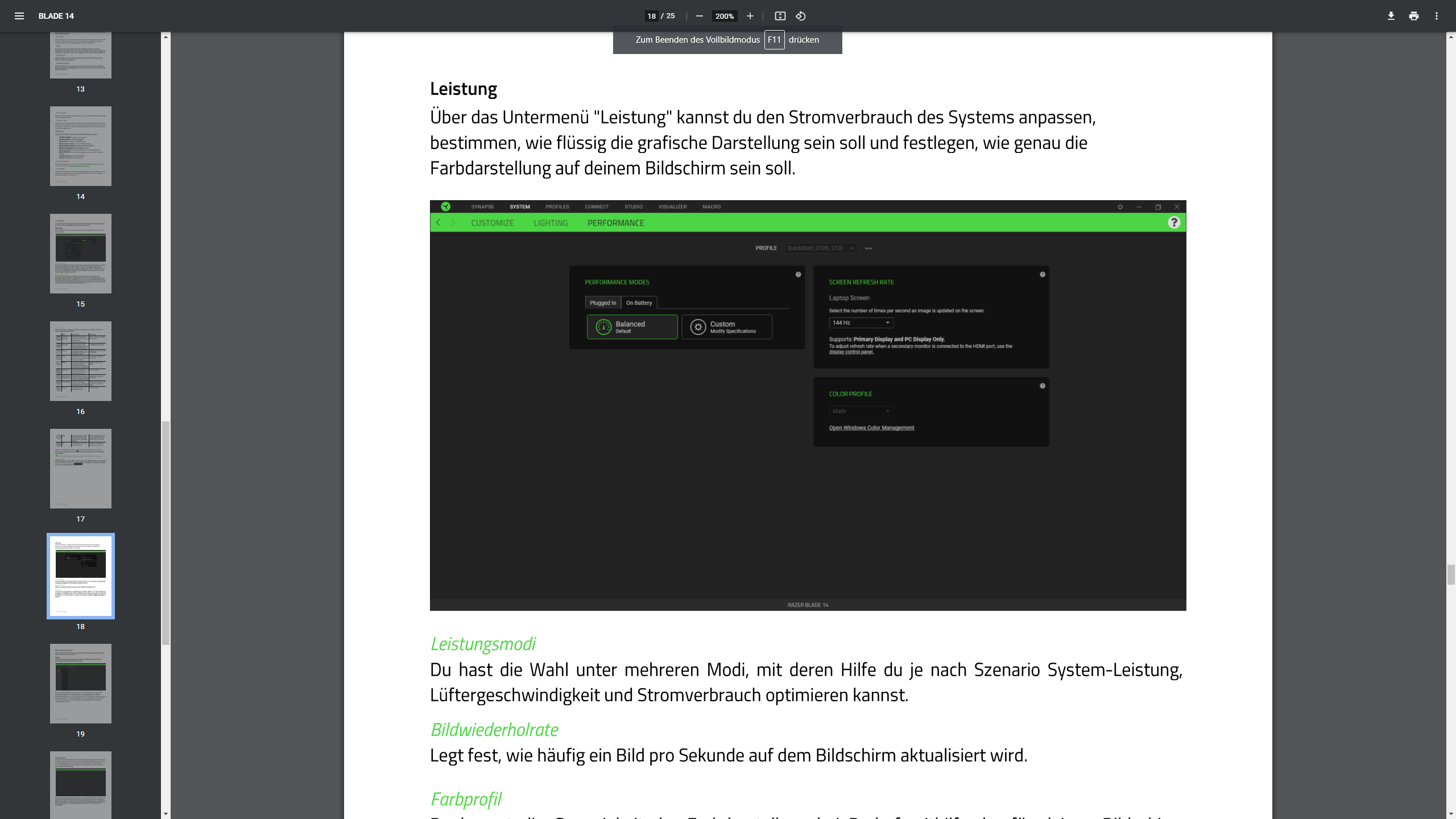Click the document vertical scrollbar handle
The height and width of the screenshot is (819, 1456).
[1451, 574]
